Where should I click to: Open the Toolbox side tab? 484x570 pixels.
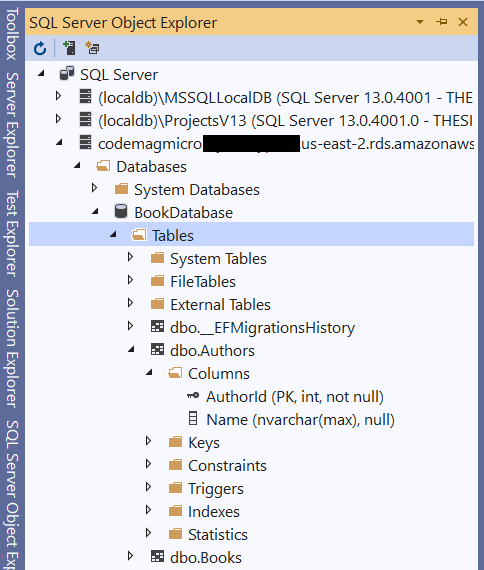12,33
